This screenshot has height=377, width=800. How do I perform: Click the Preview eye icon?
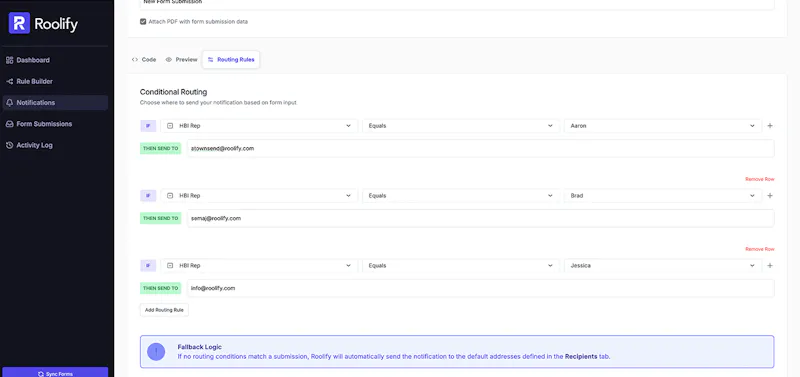tap(168, 60)
